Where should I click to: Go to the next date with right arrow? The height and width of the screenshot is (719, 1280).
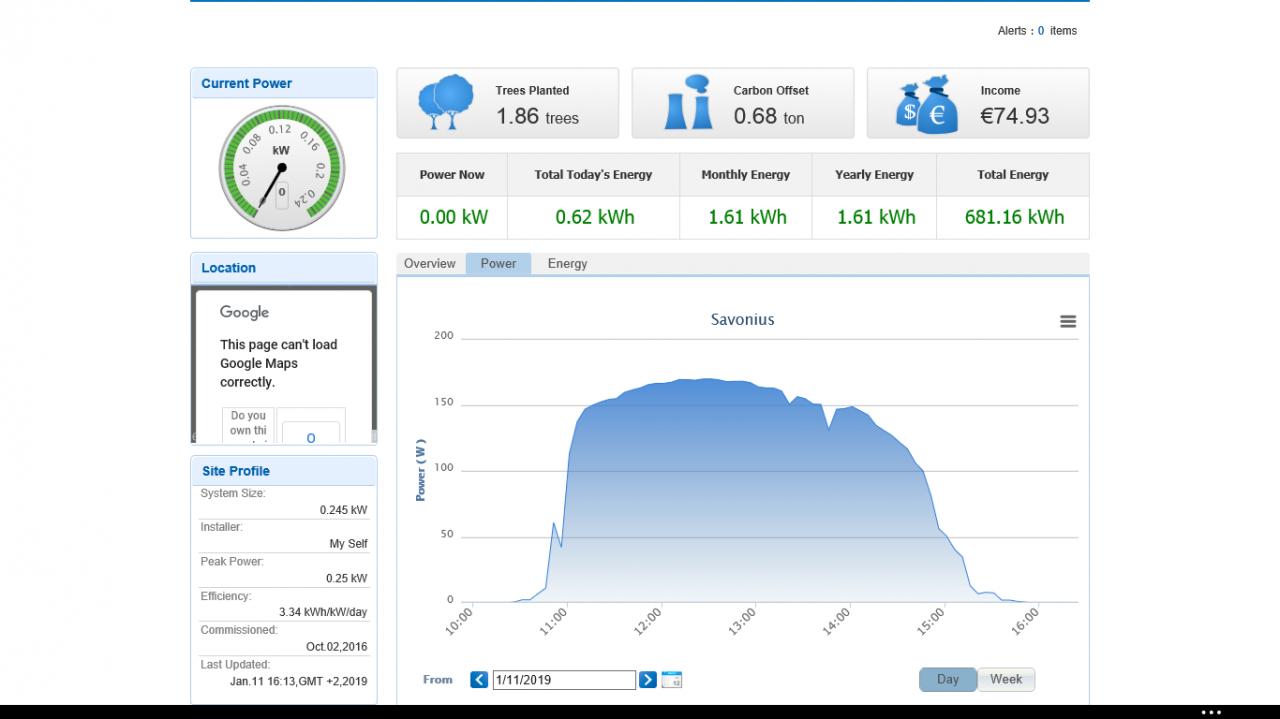[x=648, y=680]
